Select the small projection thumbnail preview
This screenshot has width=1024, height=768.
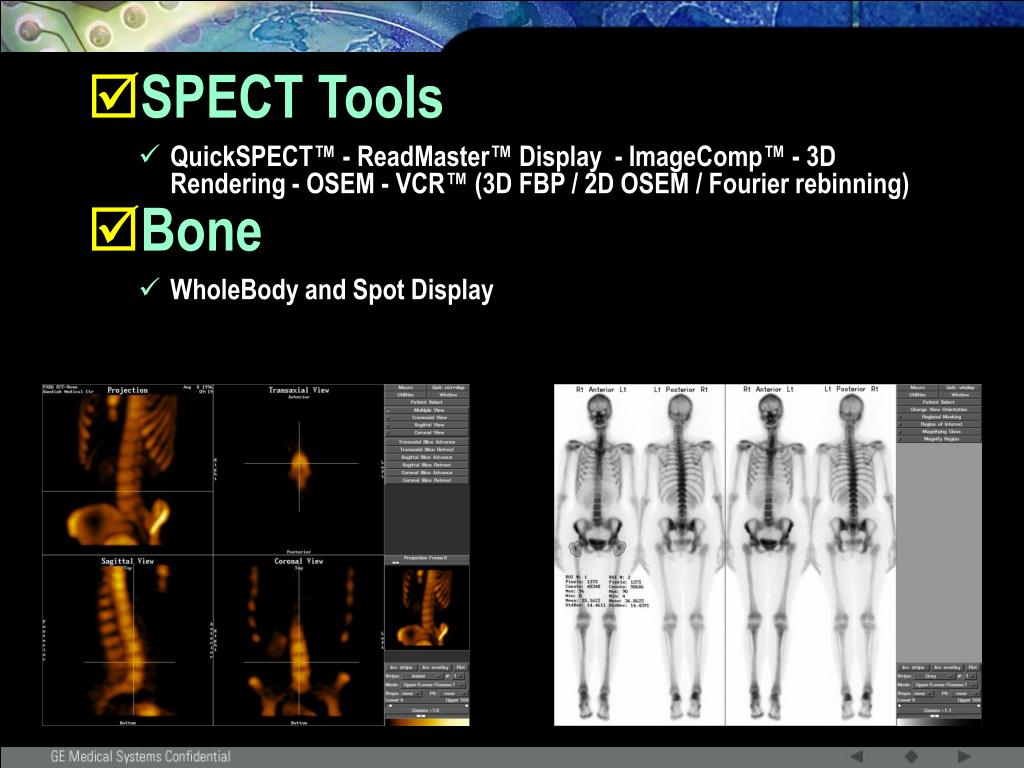[427, 607]
